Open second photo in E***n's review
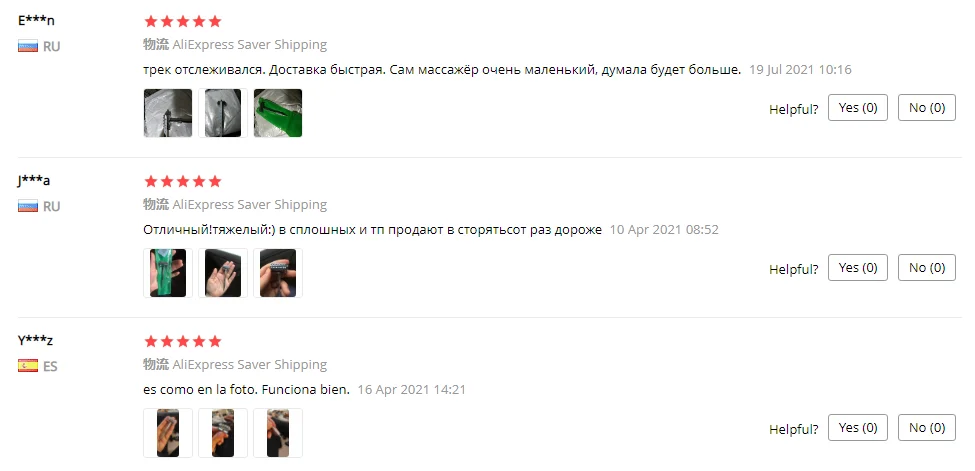Image resolution: width=975 pixels, height=471 pixels. [x=223, y=113]
